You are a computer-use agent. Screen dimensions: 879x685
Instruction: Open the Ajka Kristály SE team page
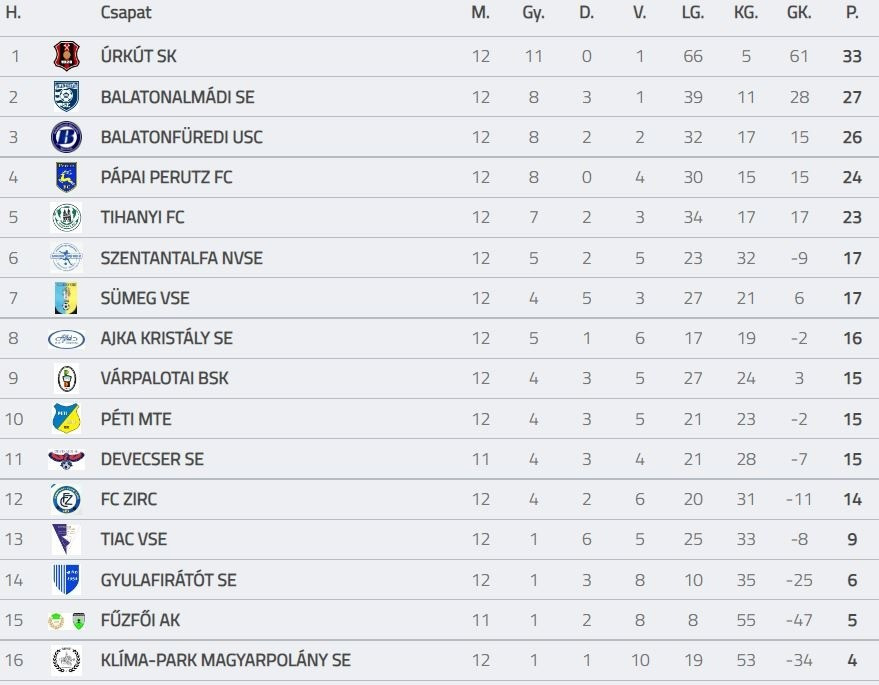pos(166,338)
